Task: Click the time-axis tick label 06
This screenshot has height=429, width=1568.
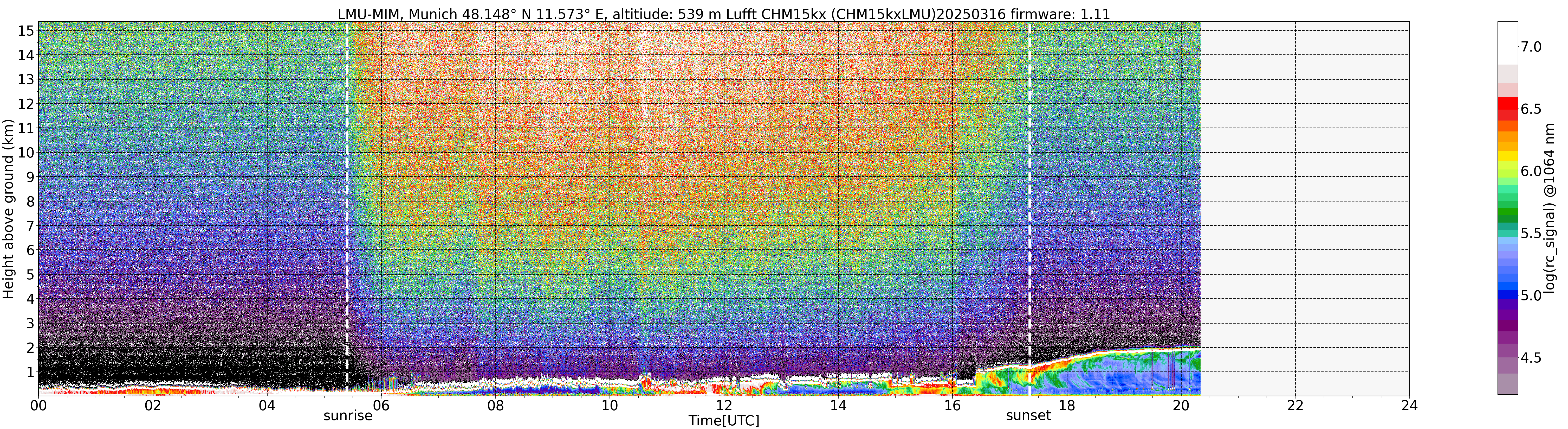Action: pos(381,405)
